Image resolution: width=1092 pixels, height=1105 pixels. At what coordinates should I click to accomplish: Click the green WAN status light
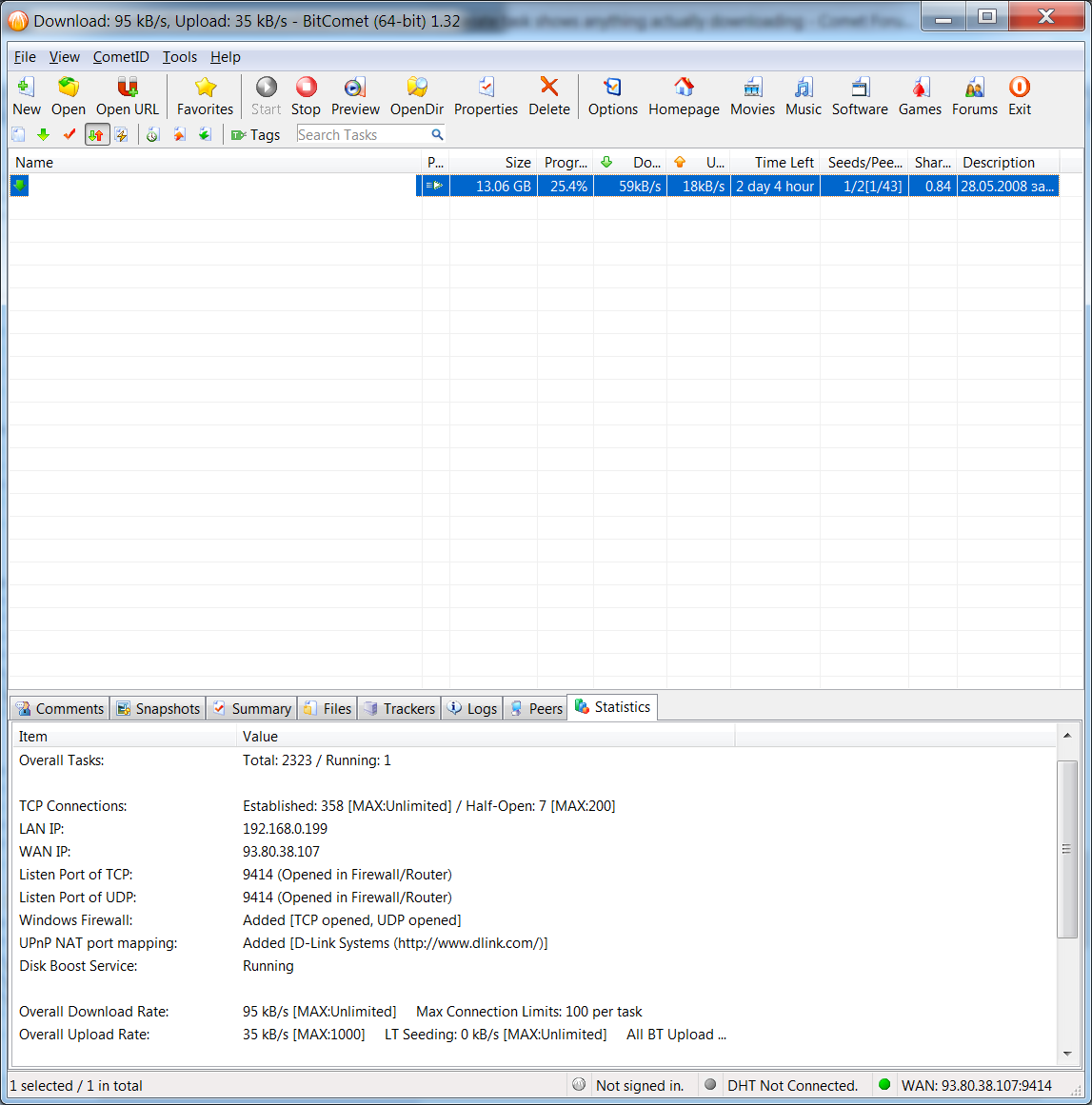[x=884, y=1085]
